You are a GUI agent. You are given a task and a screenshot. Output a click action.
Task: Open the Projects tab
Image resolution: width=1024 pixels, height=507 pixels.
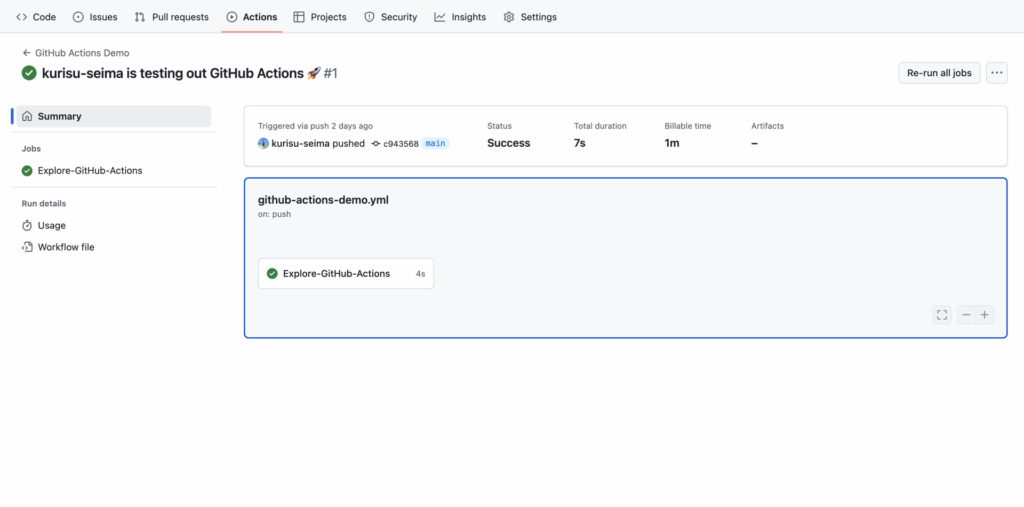tap(320, 17)
